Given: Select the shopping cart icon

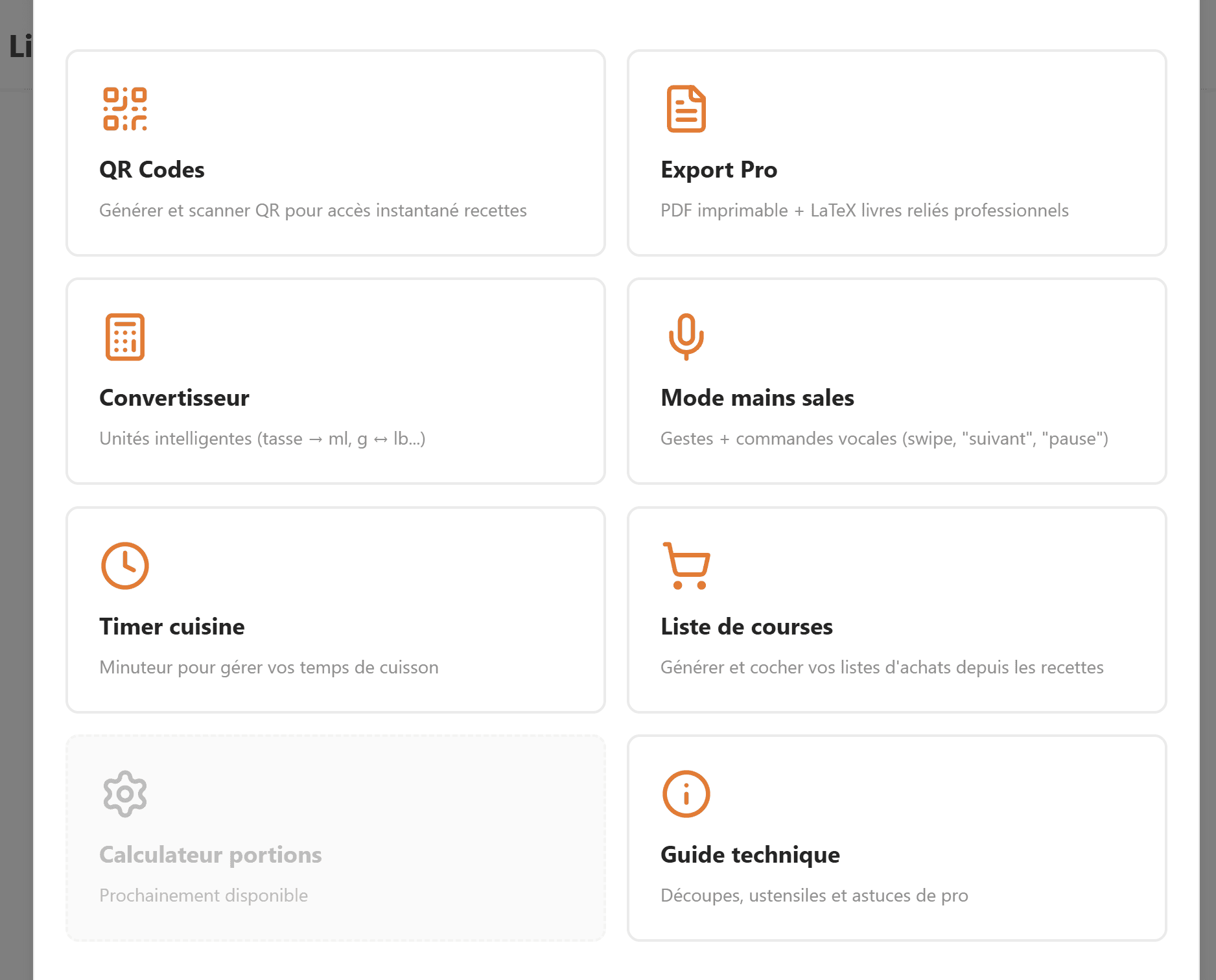Looking at the screenshot, I should coord(686,565).
